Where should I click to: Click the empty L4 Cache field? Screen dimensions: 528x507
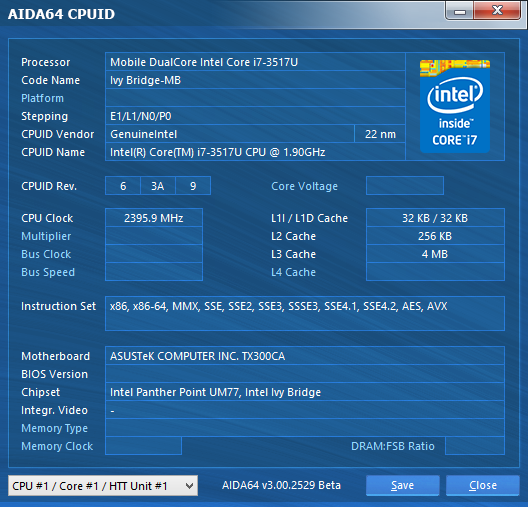point(435,272)
